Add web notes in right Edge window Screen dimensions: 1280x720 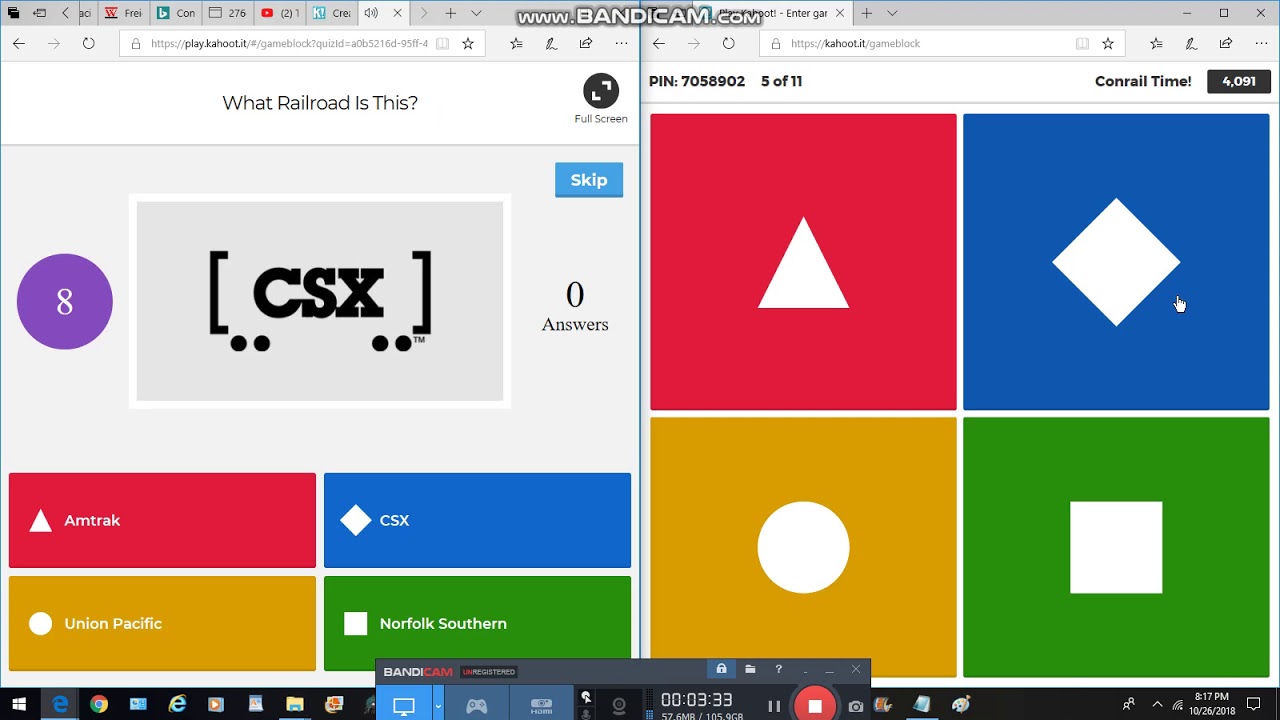(1191, 43)
